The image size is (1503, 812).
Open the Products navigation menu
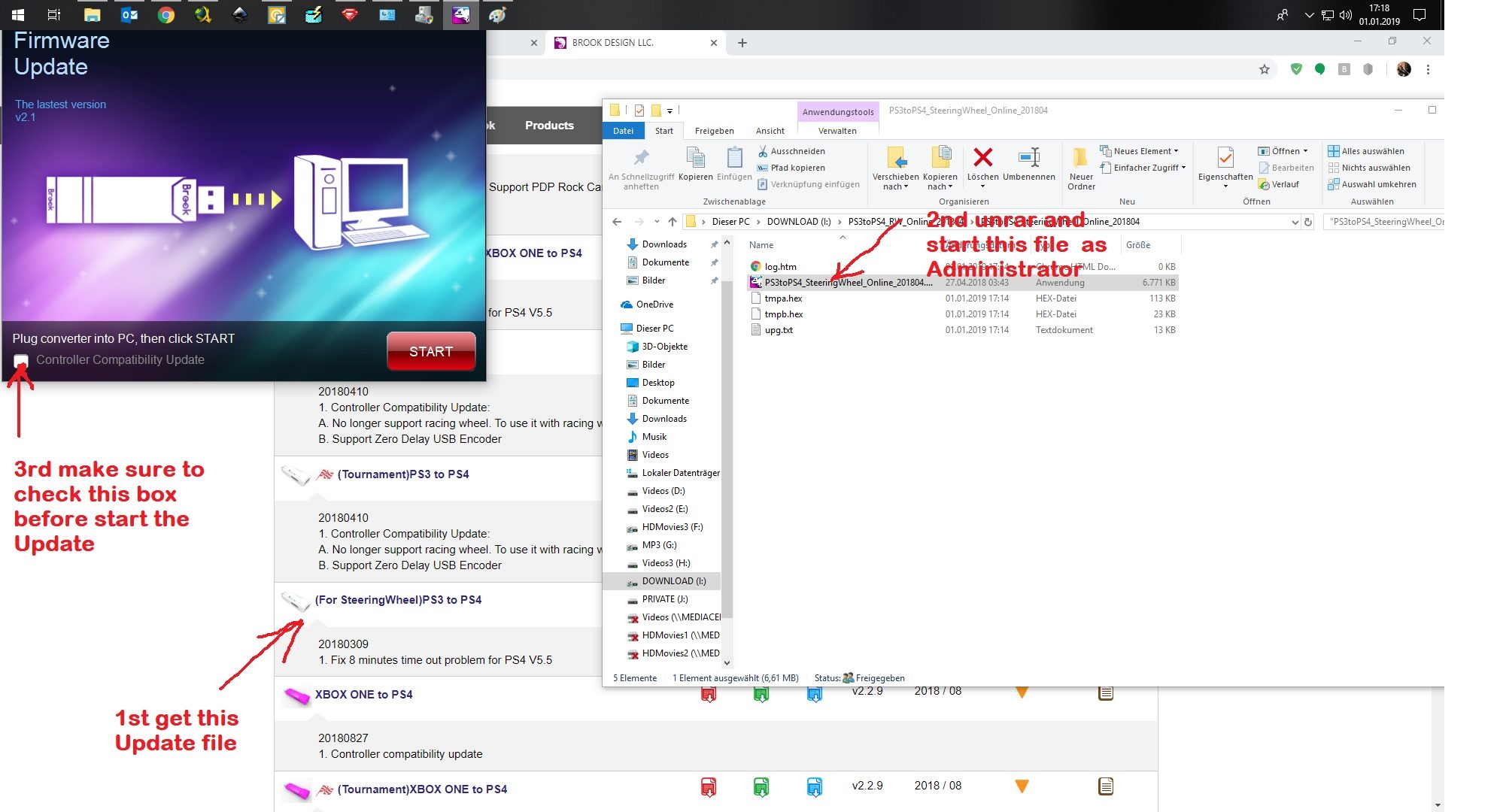[x=549, y=126]
